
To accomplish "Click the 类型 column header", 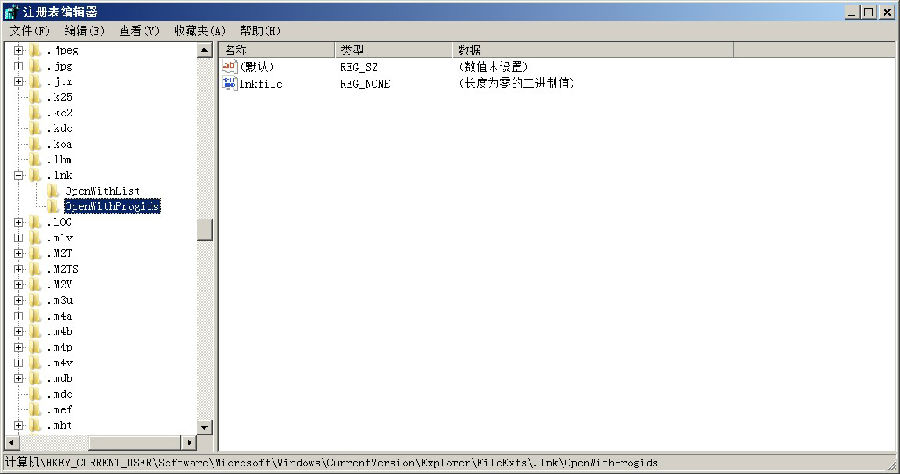I will click(x=393, y=49).
